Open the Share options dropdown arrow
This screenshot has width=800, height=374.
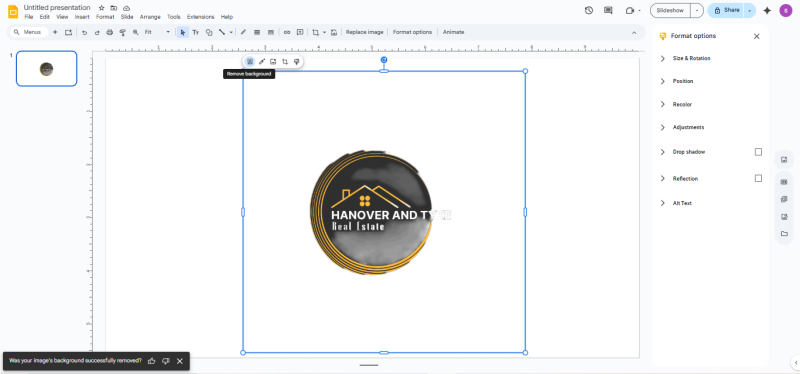pos(749,10)
